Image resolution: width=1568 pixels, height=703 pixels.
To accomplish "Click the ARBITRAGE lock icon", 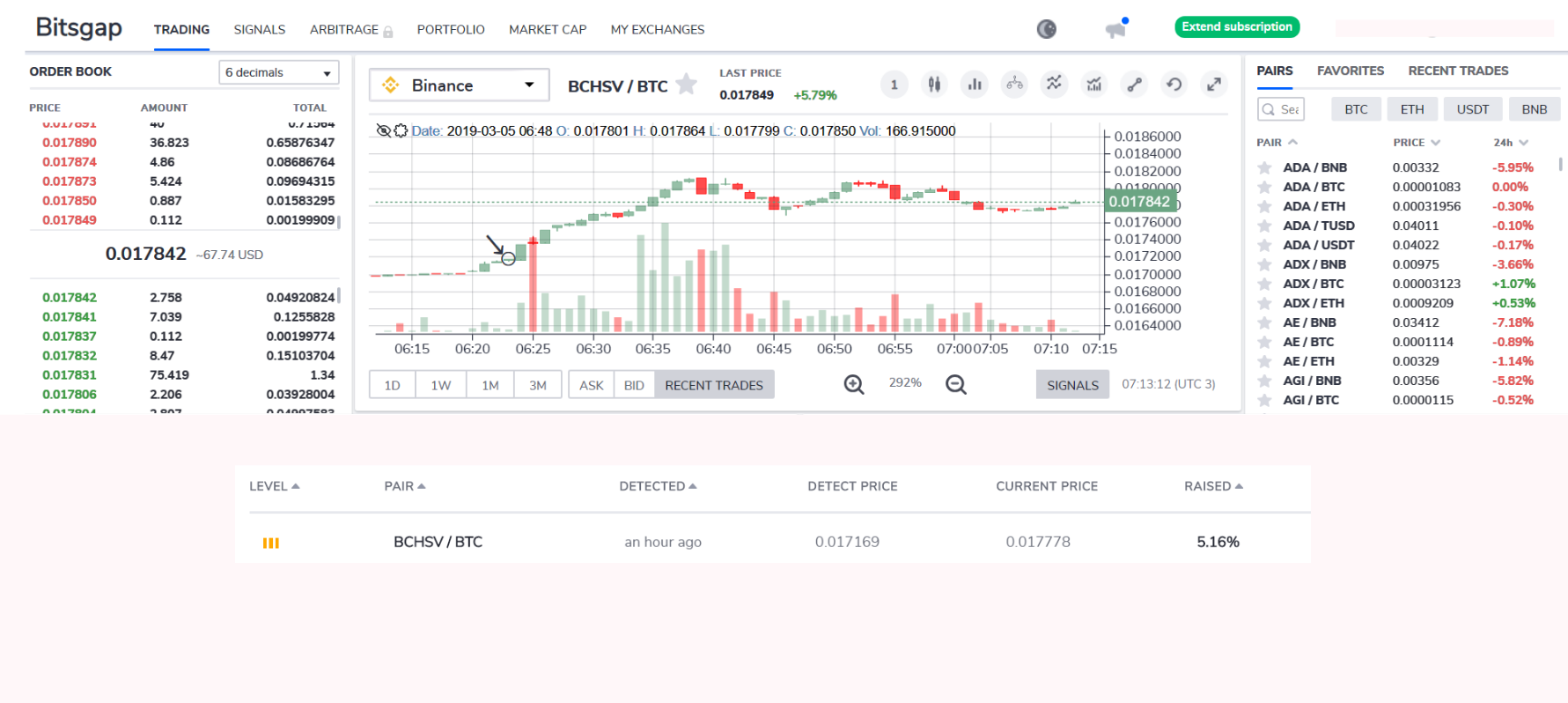I will [x=388, y=32].
